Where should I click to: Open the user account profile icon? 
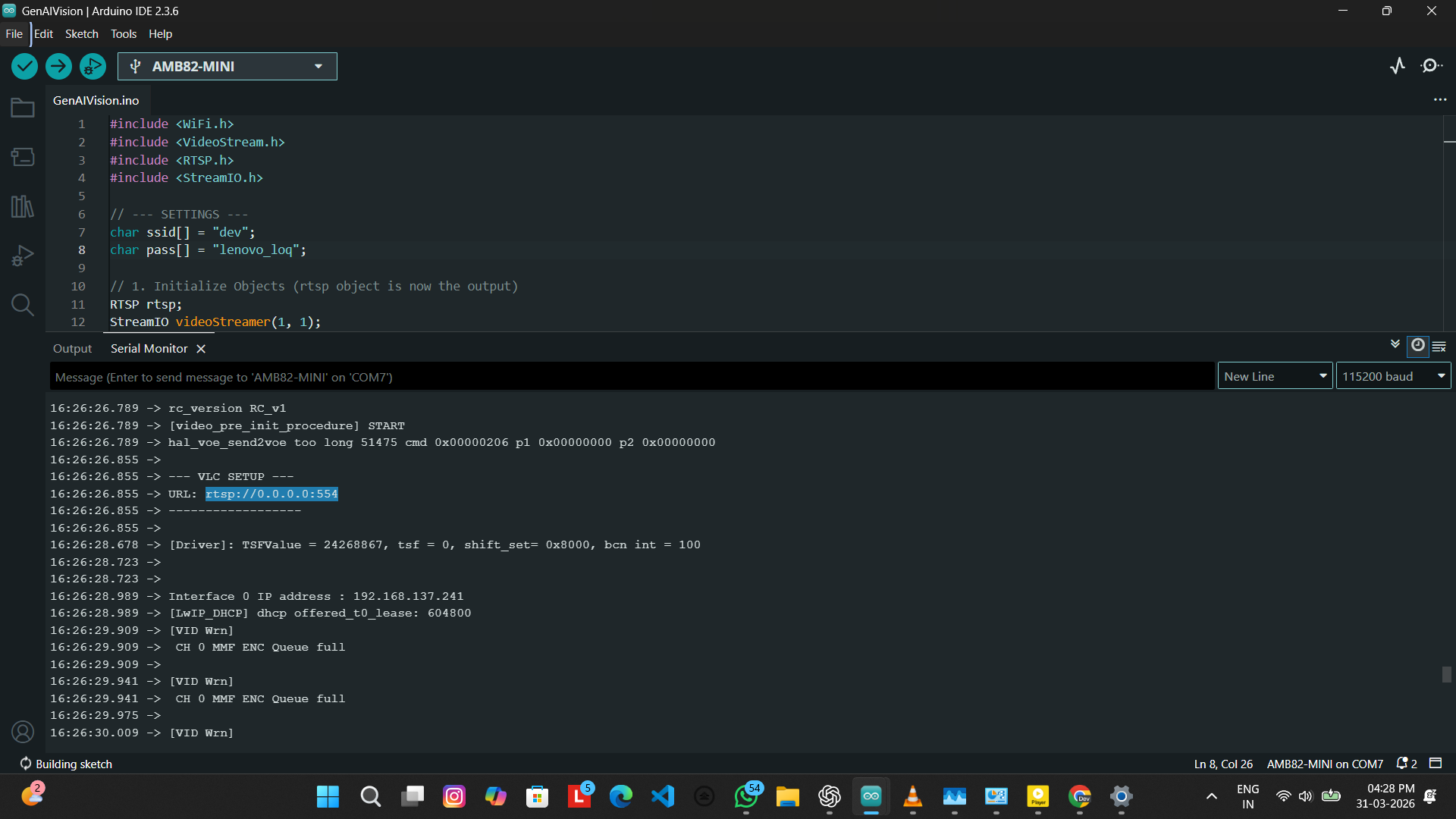(x=23, y=732)
